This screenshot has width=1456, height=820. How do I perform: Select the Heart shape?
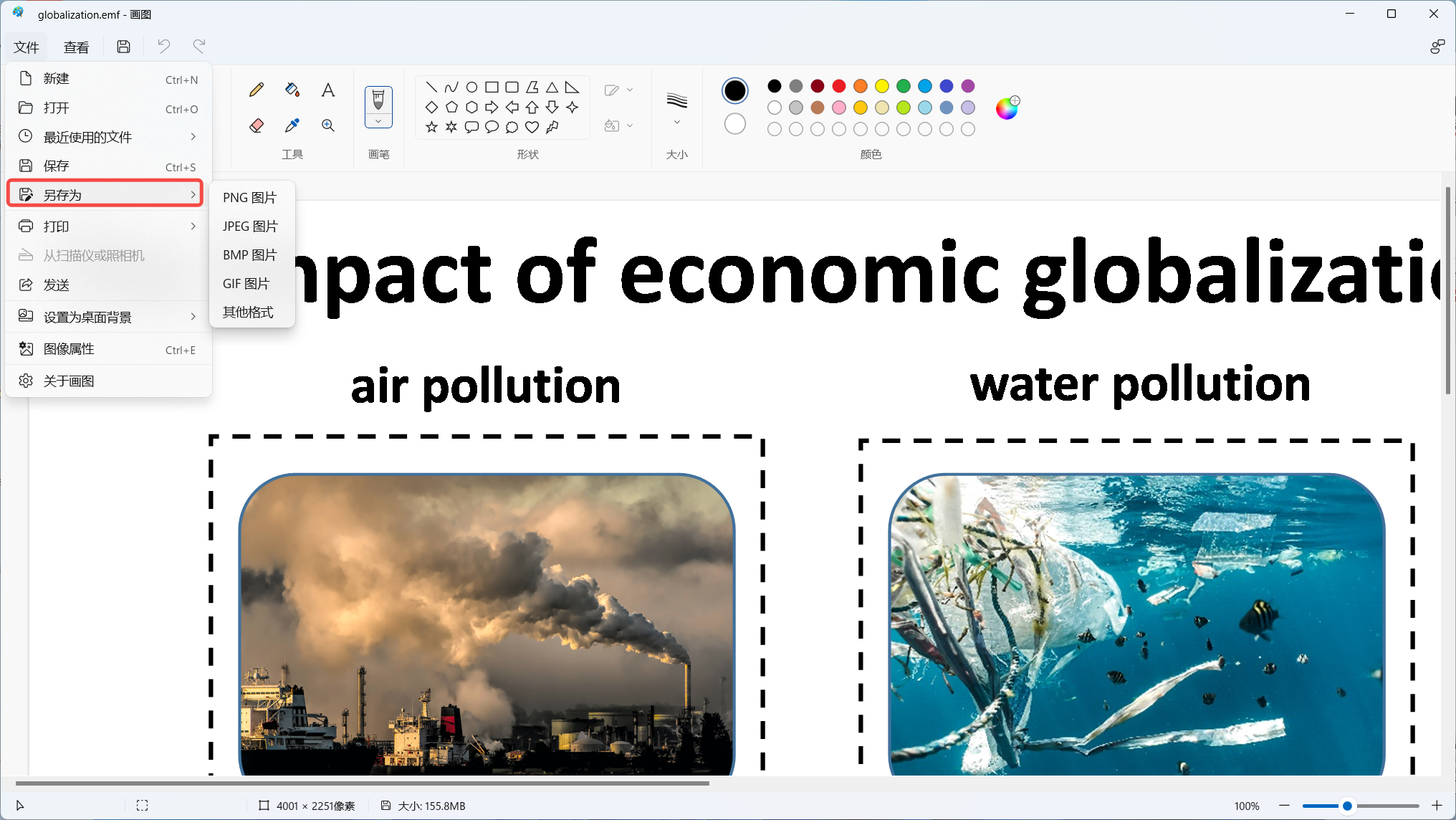point(532,127)
